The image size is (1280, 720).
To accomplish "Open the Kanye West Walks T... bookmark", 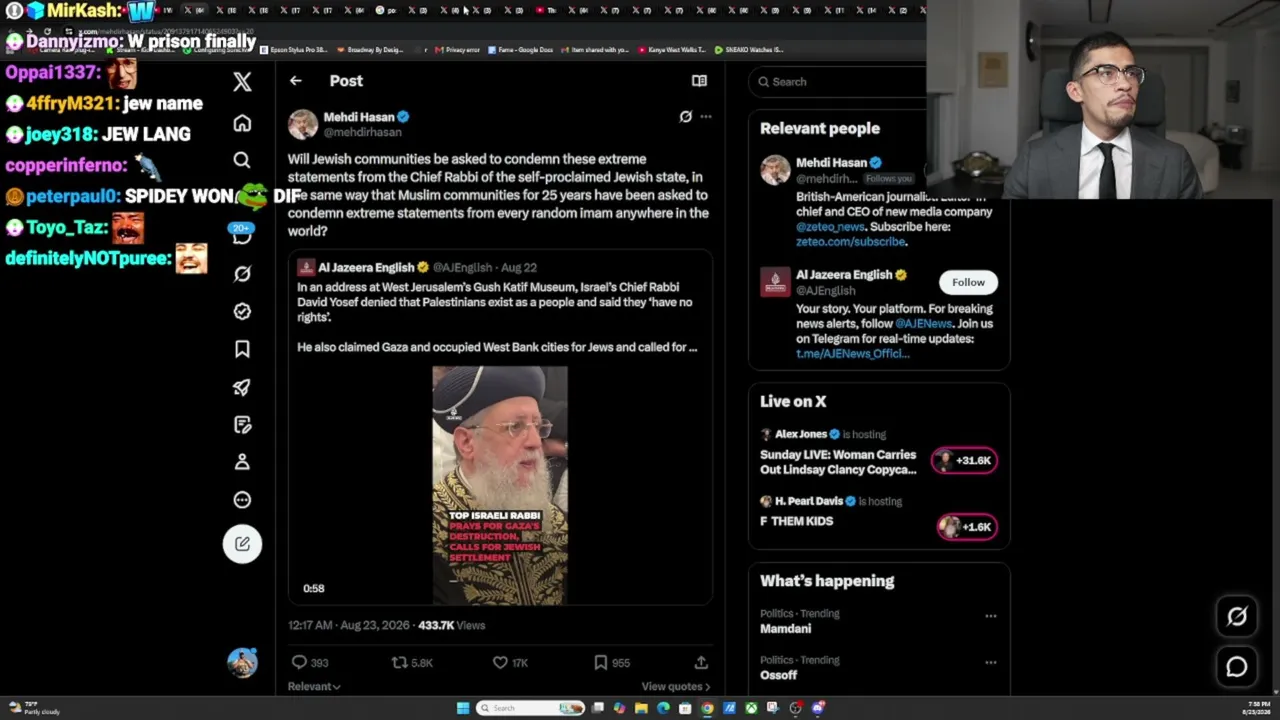I will coord(672,50).
